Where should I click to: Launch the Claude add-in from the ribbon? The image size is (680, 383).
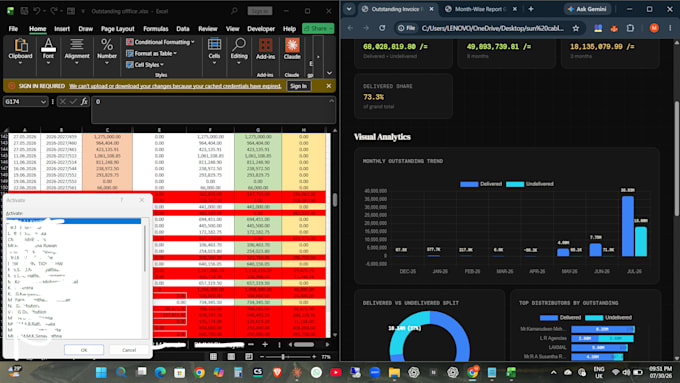coord(292,49)
